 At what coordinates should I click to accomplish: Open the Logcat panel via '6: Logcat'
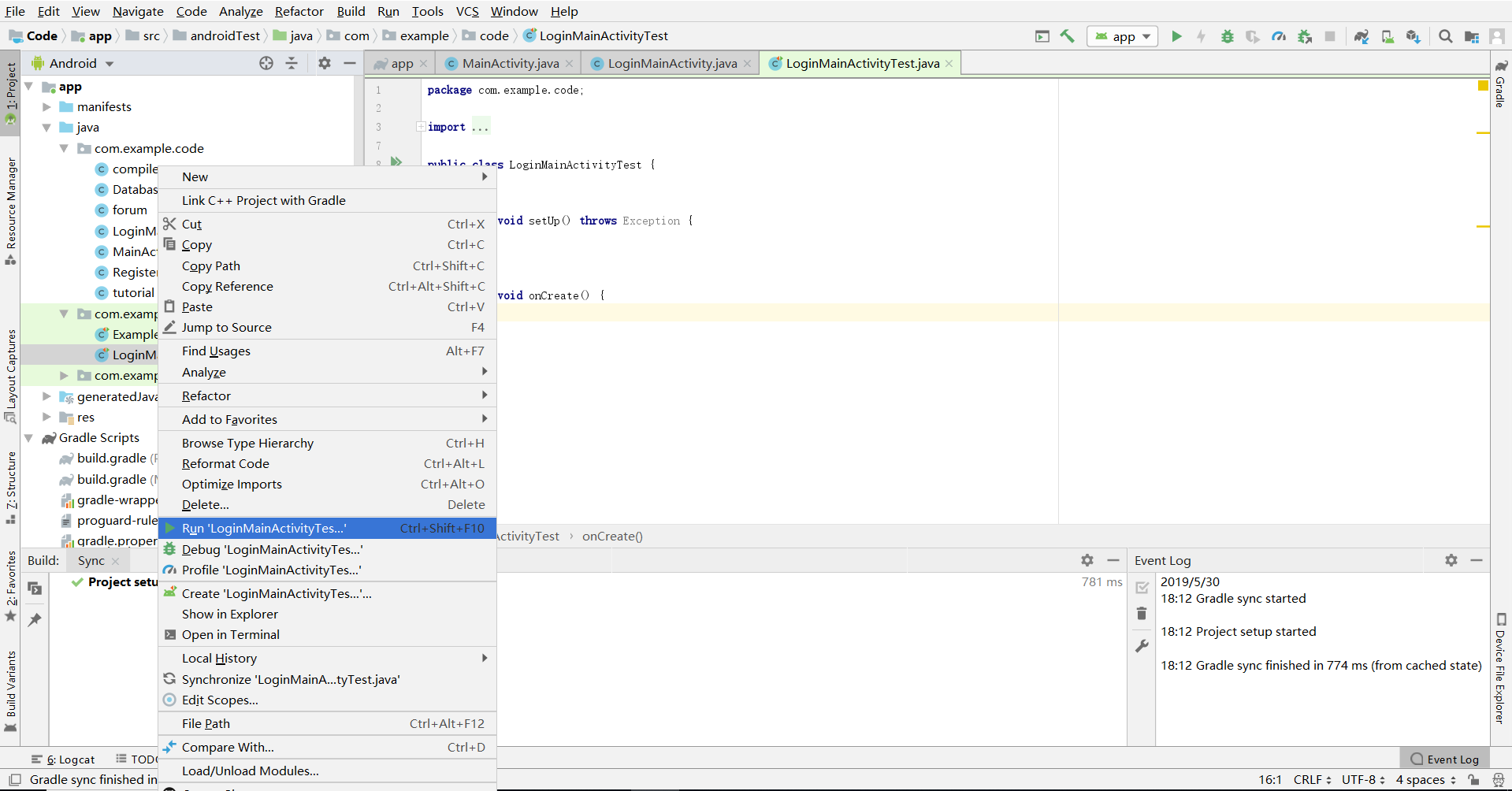70,759
